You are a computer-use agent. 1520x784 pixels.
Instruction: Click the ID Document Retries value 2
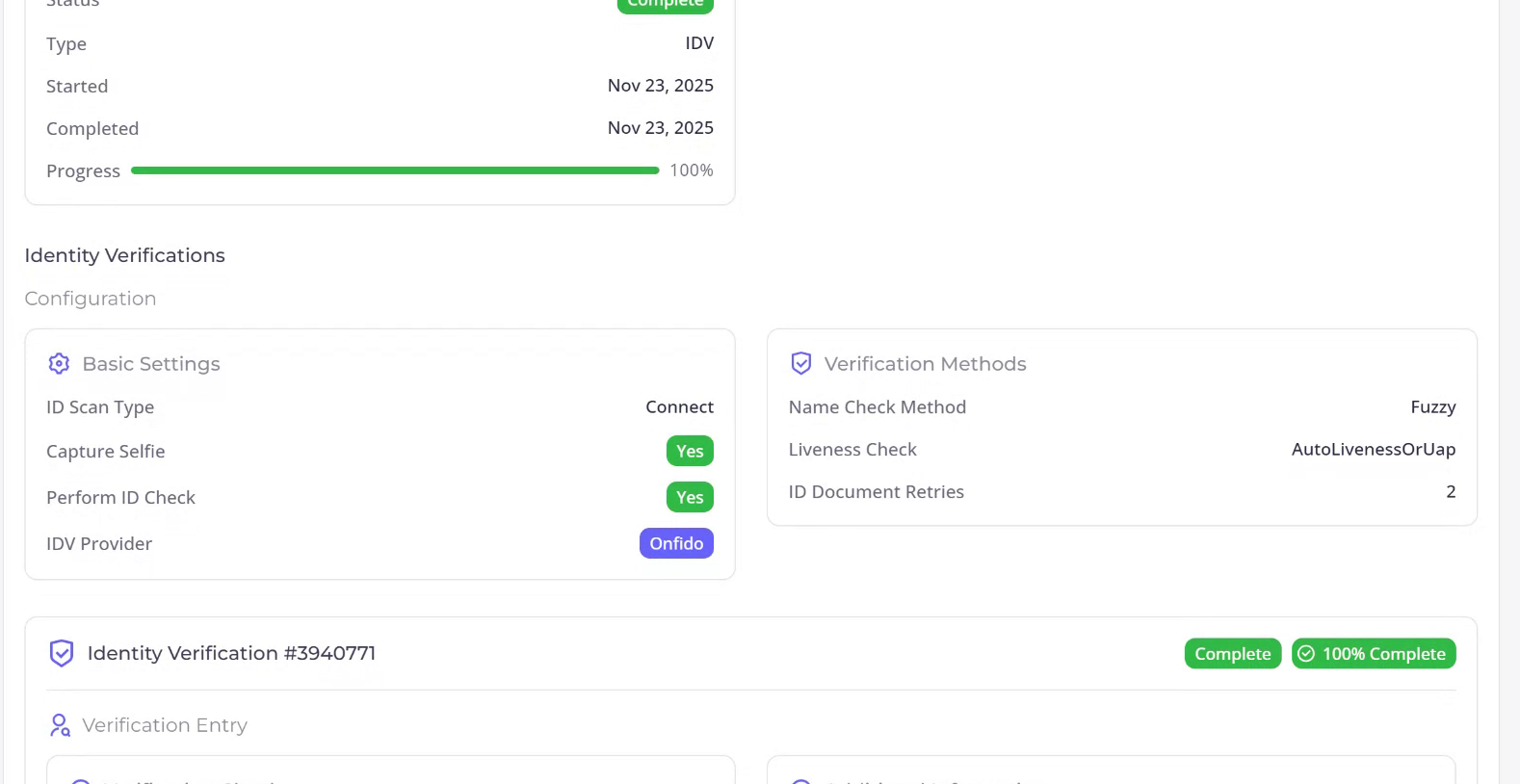click(x=1451, y=492)
